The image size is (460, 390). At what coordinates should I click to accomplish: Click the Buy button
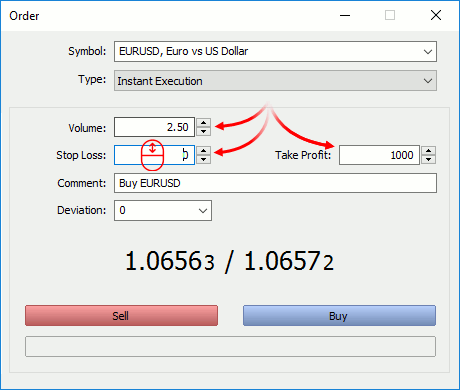point(339,315)
